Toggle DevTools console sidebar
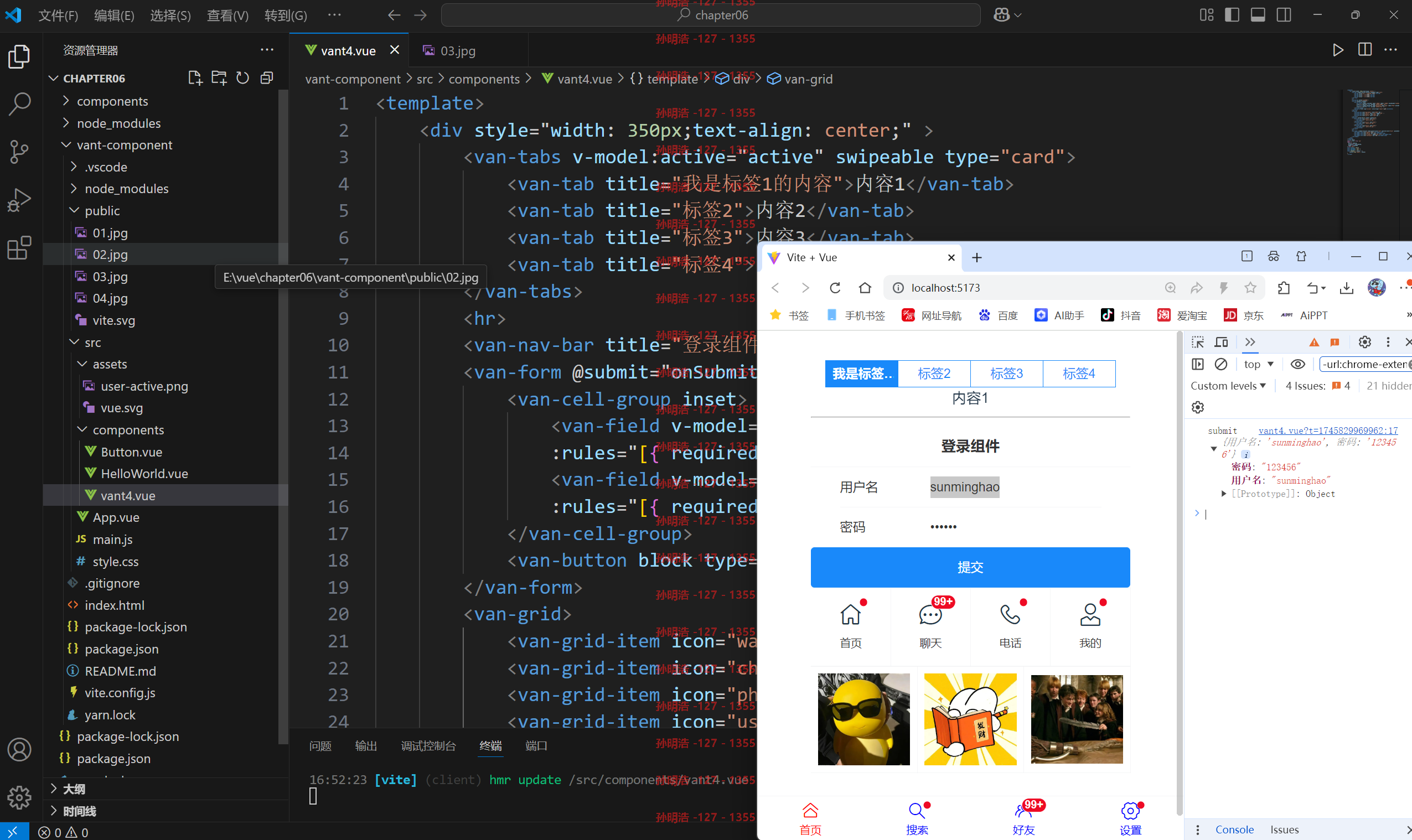The image size is (1412, 840). point(1197,365)
